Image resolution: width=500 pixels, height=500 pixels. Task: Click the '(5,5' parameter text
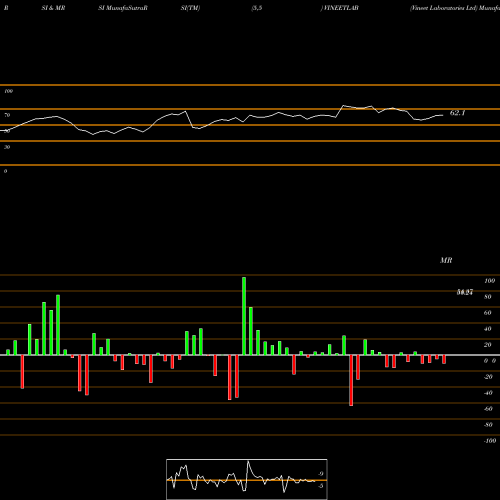[257, 8]
